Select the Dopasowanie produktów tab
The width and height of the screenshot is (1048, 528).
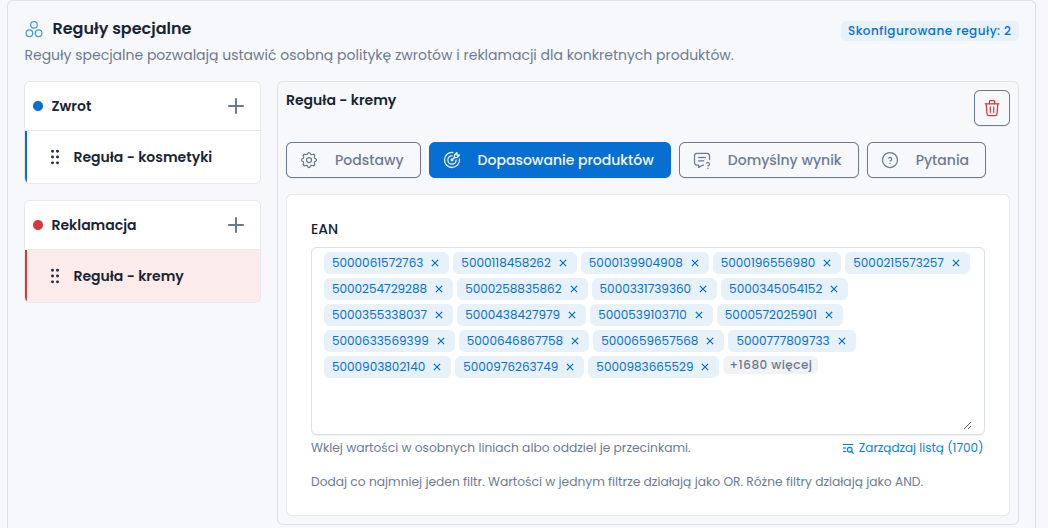pos(549,160)
